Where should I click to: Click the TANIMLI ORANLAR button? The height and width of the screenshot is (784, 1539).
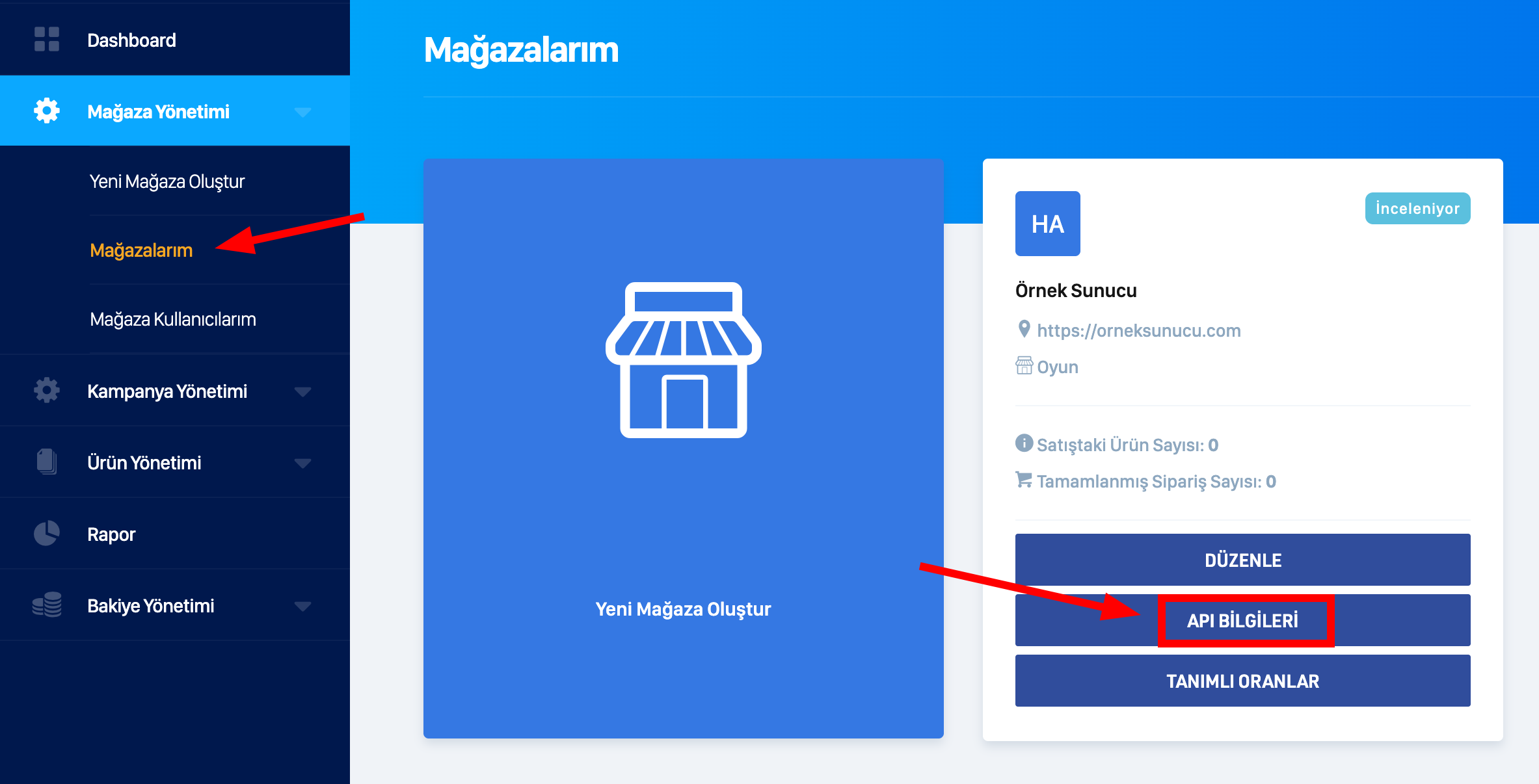1243,681
